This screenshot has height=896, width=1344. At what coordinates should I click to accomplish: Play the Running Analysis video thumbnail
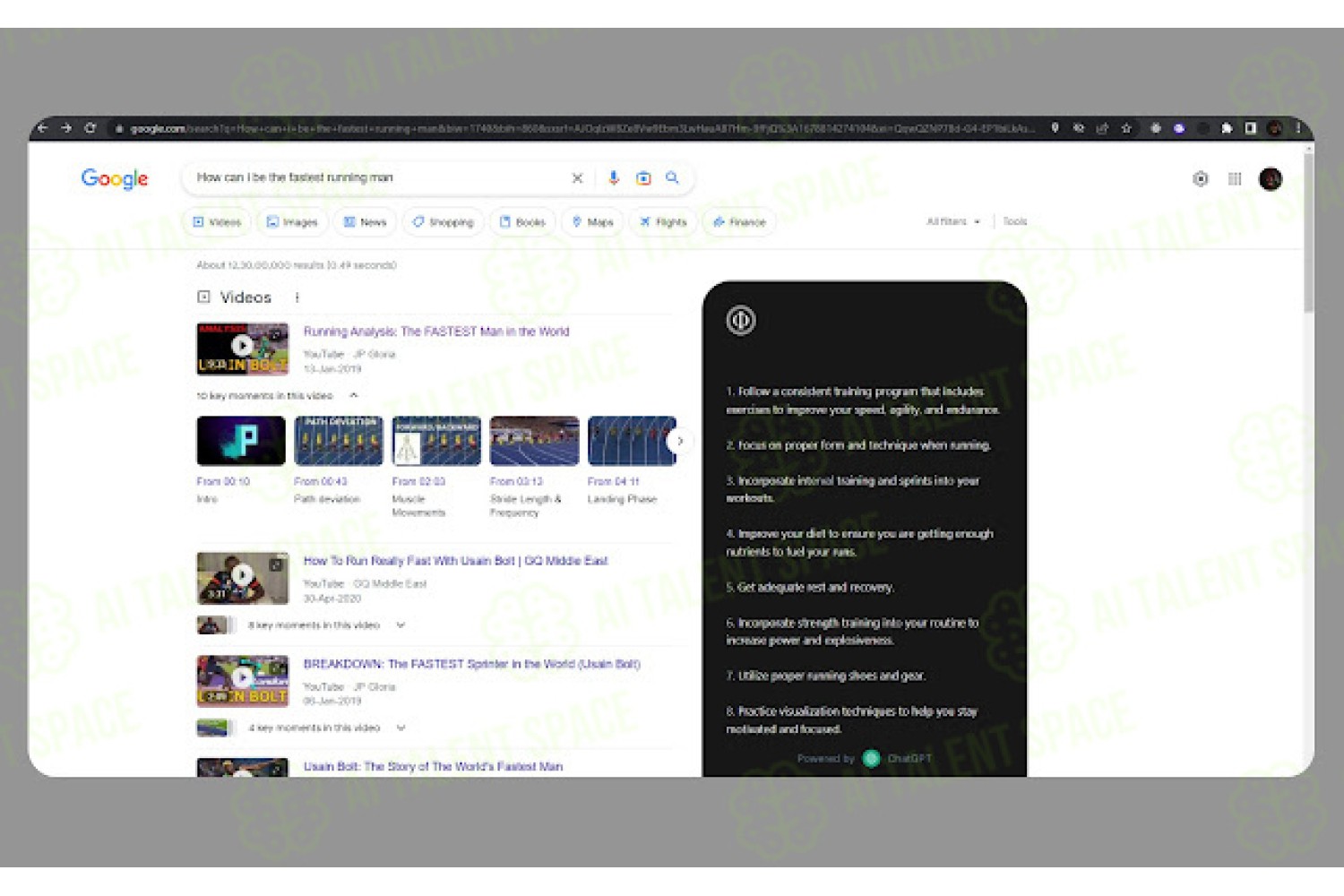pos(242,349)
